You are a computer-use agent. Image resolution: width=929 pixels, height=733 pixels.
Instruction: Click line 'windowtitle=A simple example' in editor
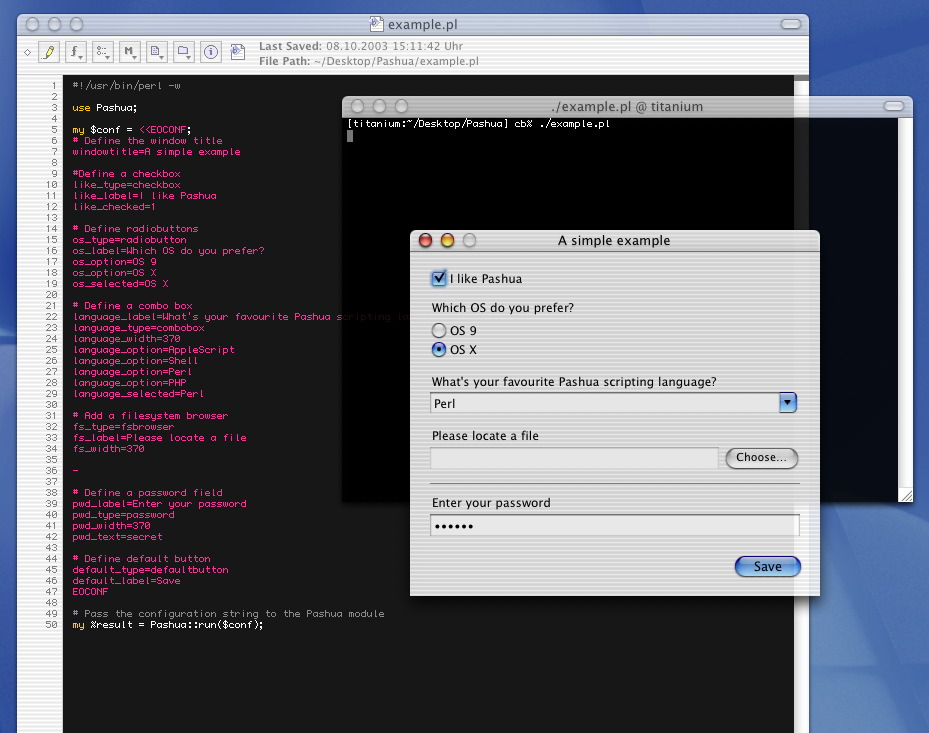(156, 152)
